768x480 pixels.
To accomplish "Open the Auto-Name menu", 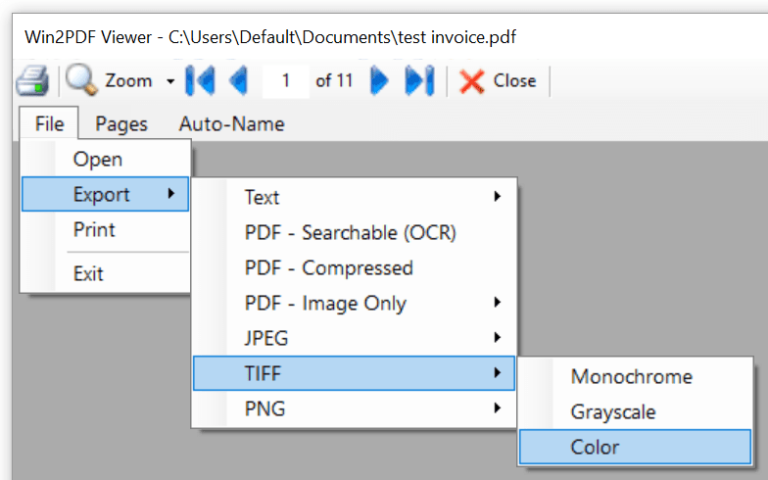I will click(x=232, y=123).
